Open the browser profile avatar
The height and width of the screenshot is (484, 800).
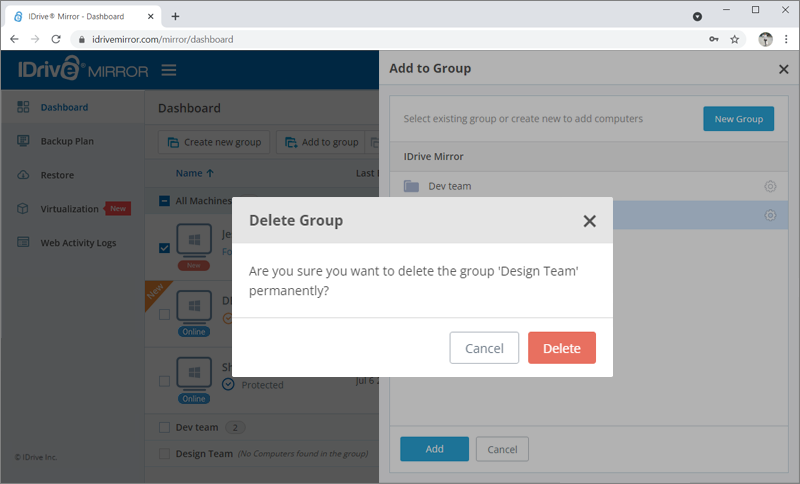[x=765, y=40]
